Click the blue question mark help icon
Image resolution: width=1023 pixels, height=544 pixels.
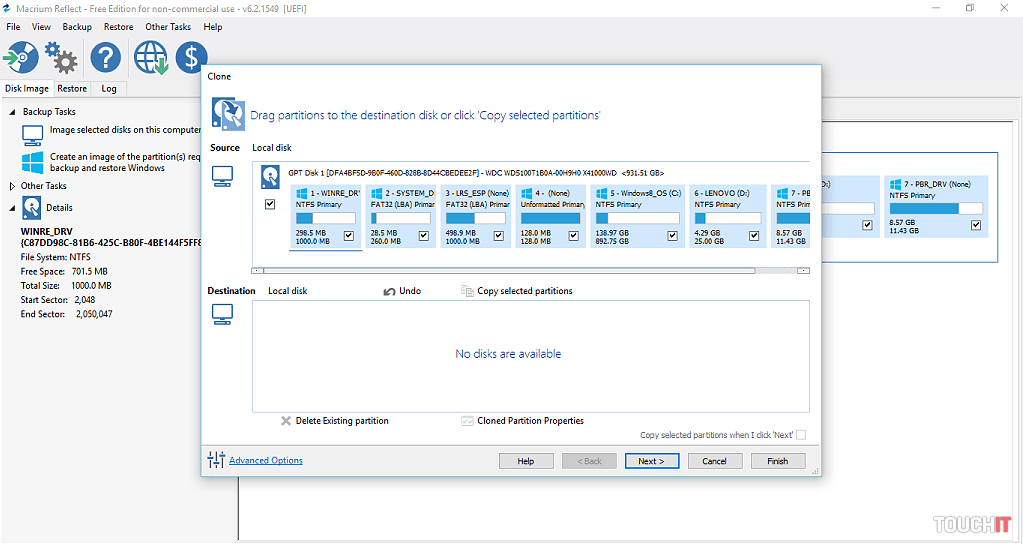coord(105,58)
